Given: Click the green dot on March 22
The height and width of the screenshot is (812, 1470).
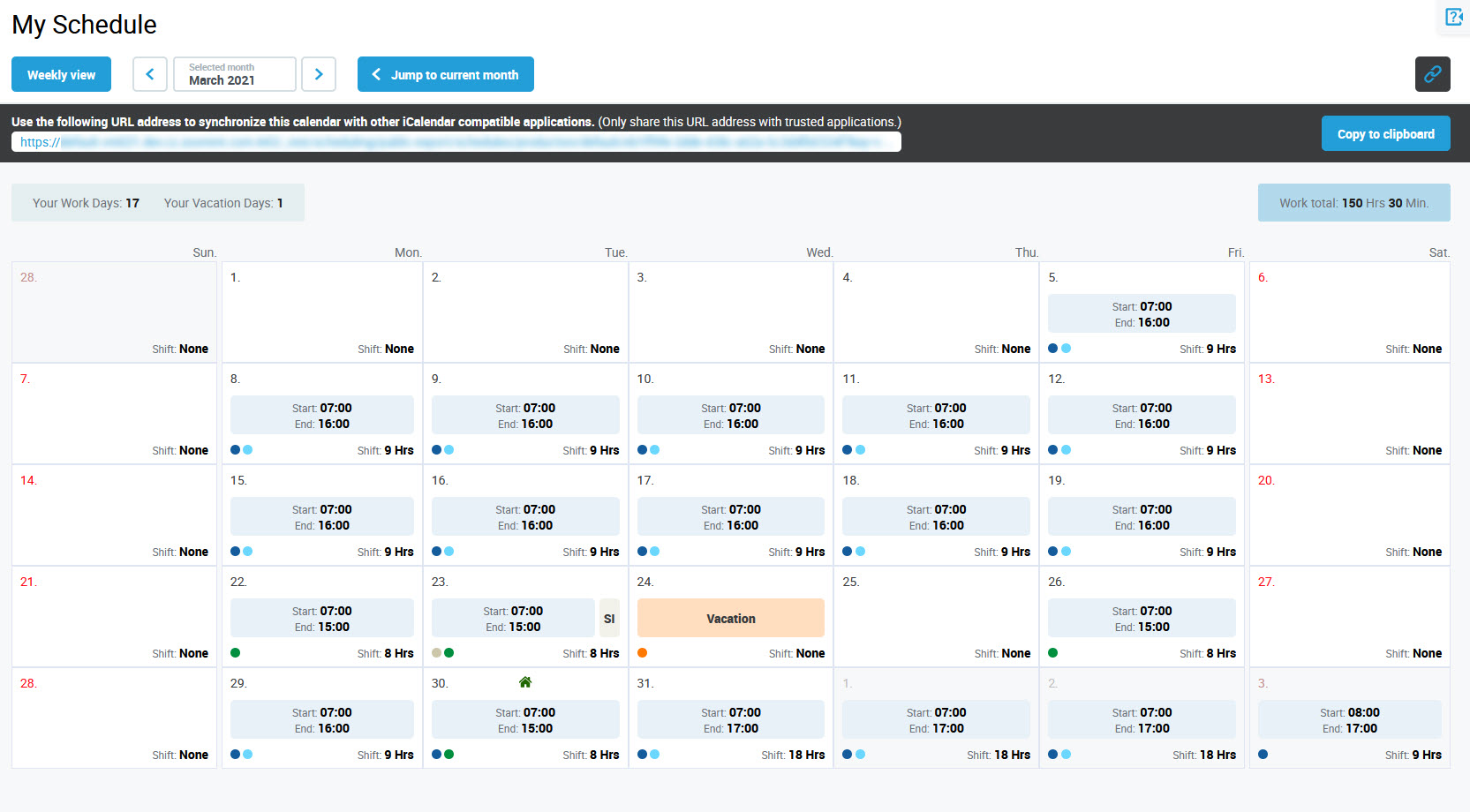Looking at the screenshot, I should 236,653.
